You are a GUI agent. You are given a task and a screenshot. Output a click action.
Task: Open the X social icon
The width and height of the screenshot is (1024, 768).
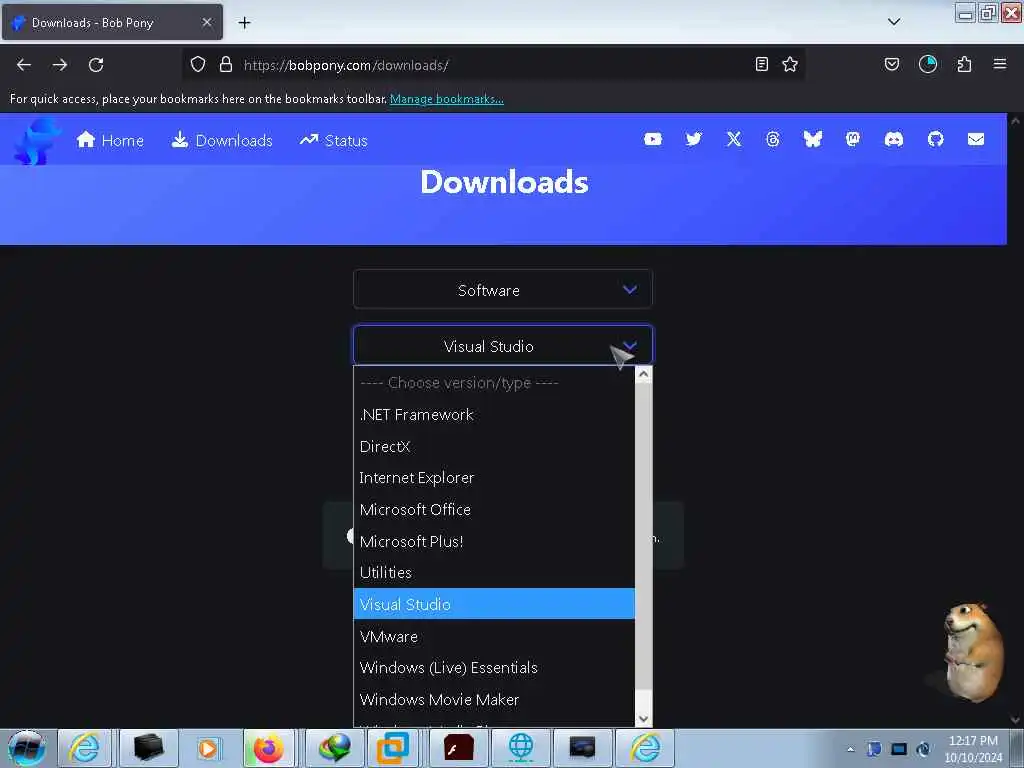click(733, 139)
